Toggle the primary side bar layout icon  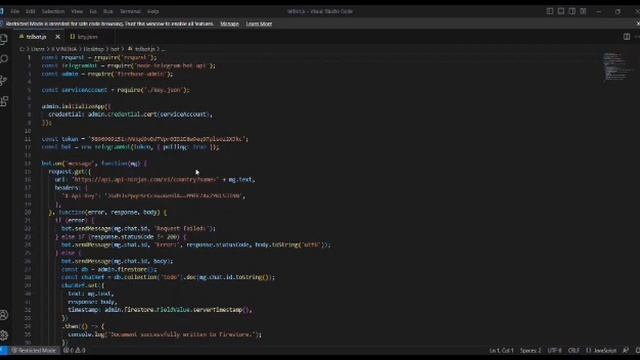pos(550,11)
